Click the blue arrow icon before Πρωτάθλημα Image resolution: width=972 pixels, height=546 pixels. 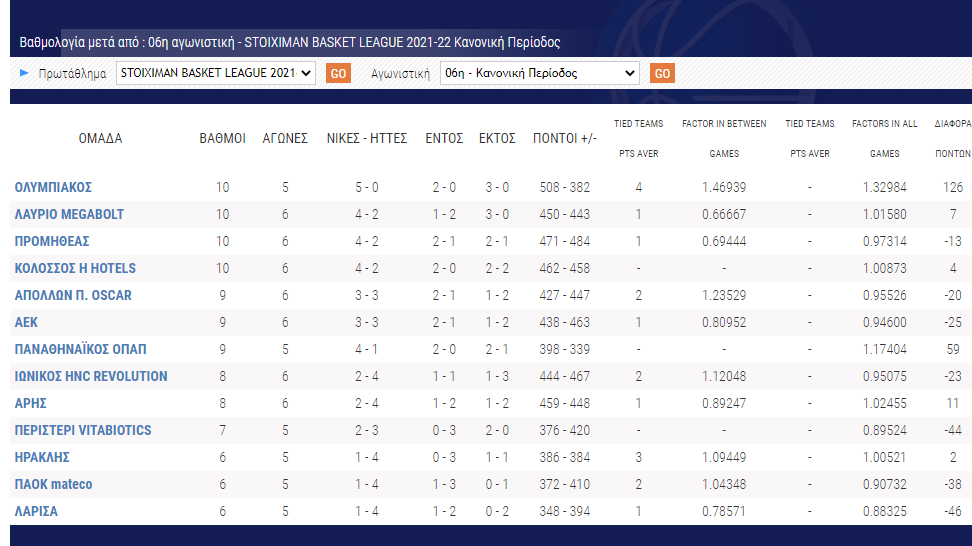[24, 73]
